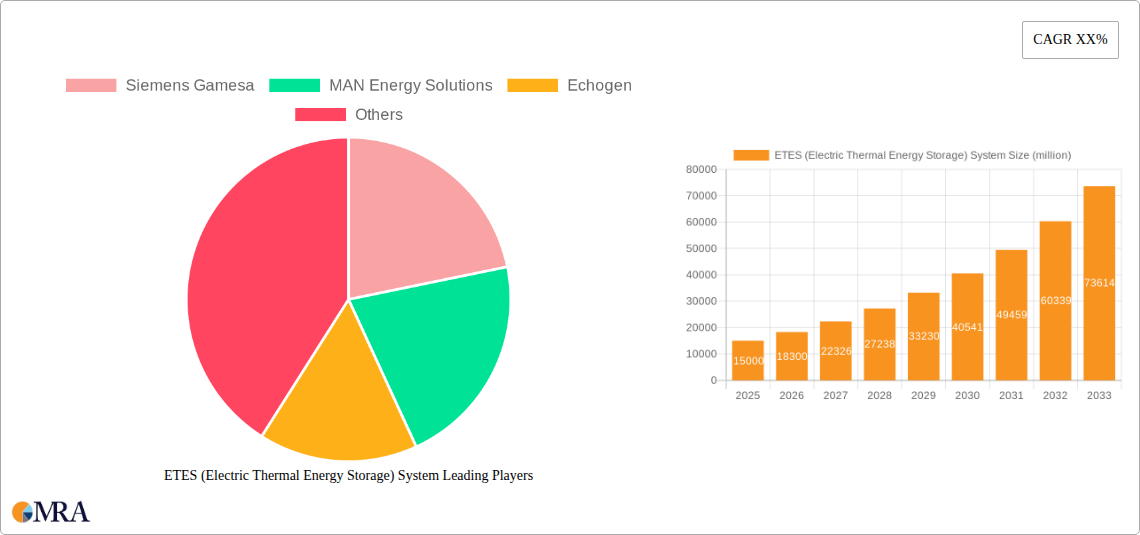This screenshot has width=1140, height=535.
Task: Hide the ETES System Size bar series
Action: point(902,155)
